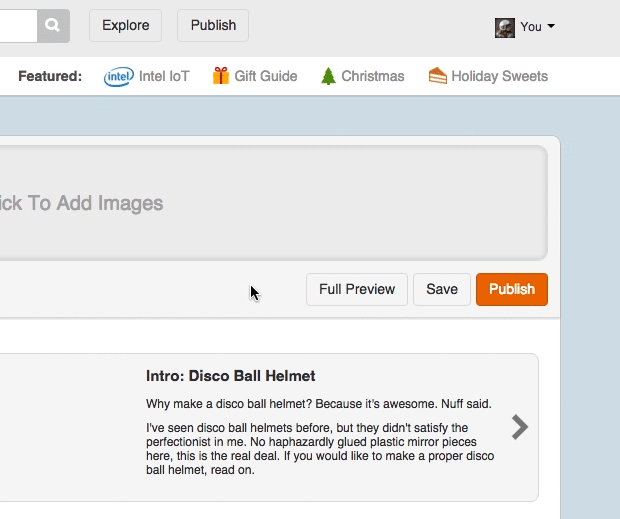Open the Gift Guide featured link
The width and height of the screenshot is (620, 519).
(266, 76)
